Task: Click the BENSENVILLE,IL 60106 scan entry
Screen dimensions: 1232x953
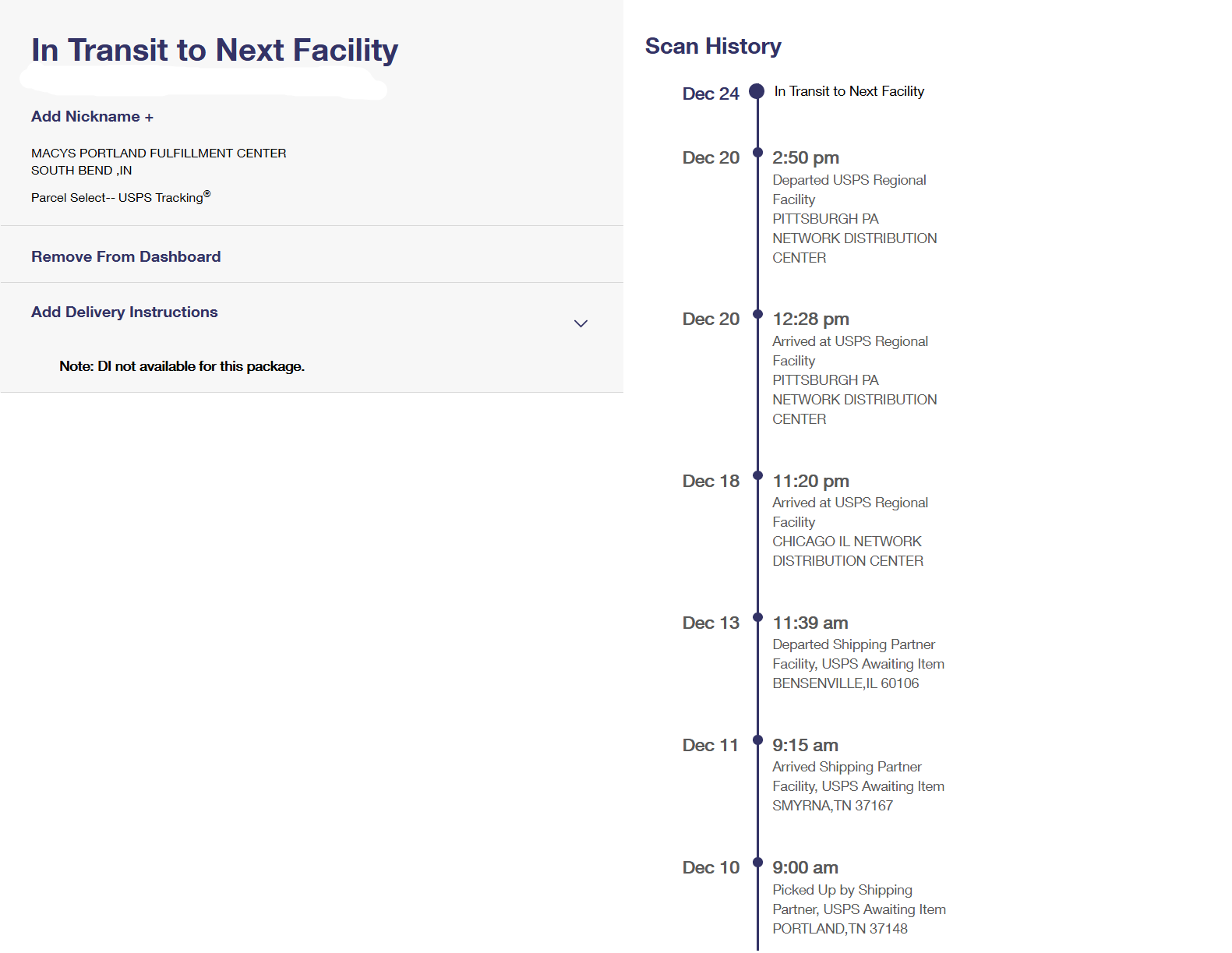Action: tap(845, 683)
